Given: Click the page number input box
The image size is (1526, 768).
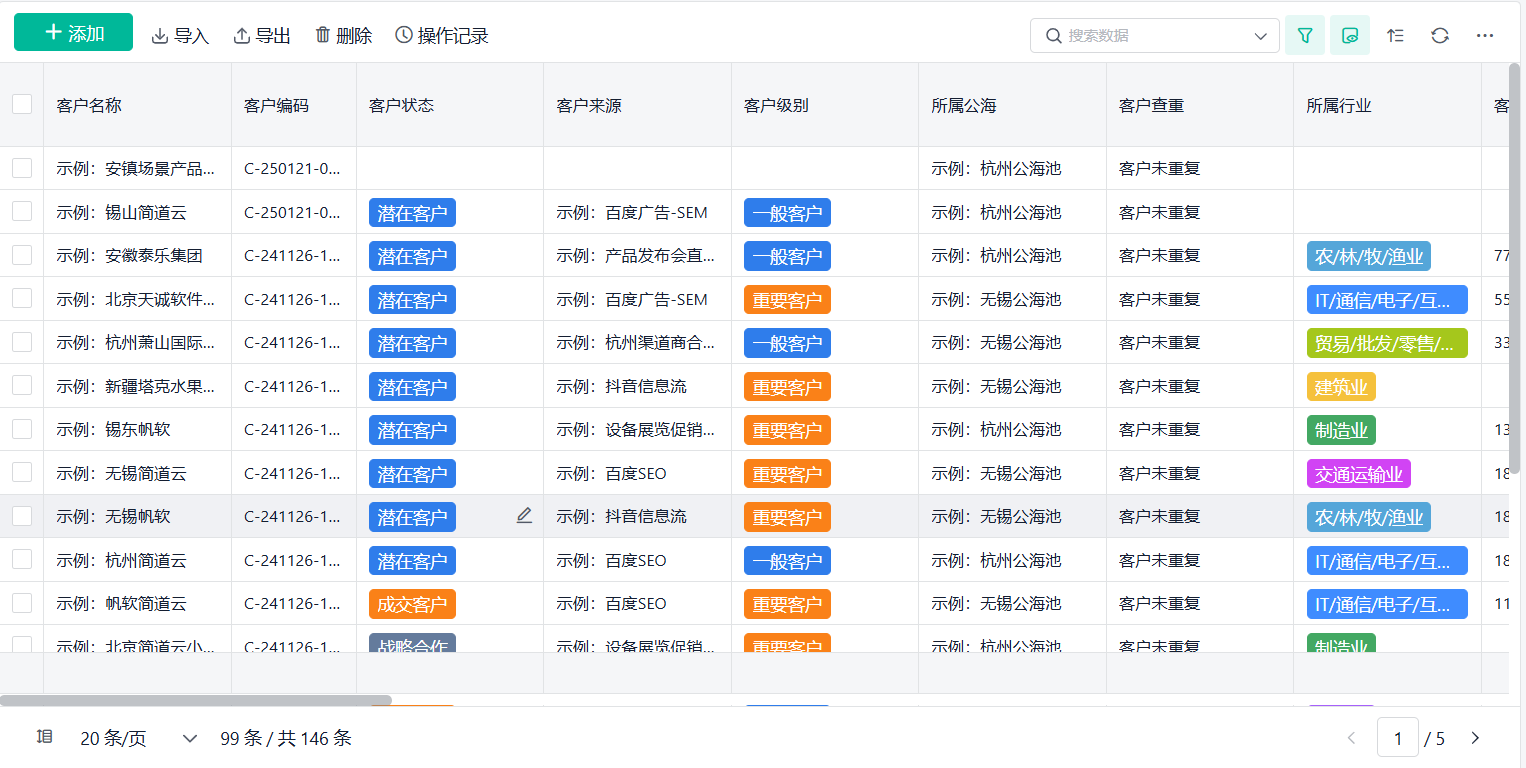Looking at the screenshot, I should point(1398,739).
